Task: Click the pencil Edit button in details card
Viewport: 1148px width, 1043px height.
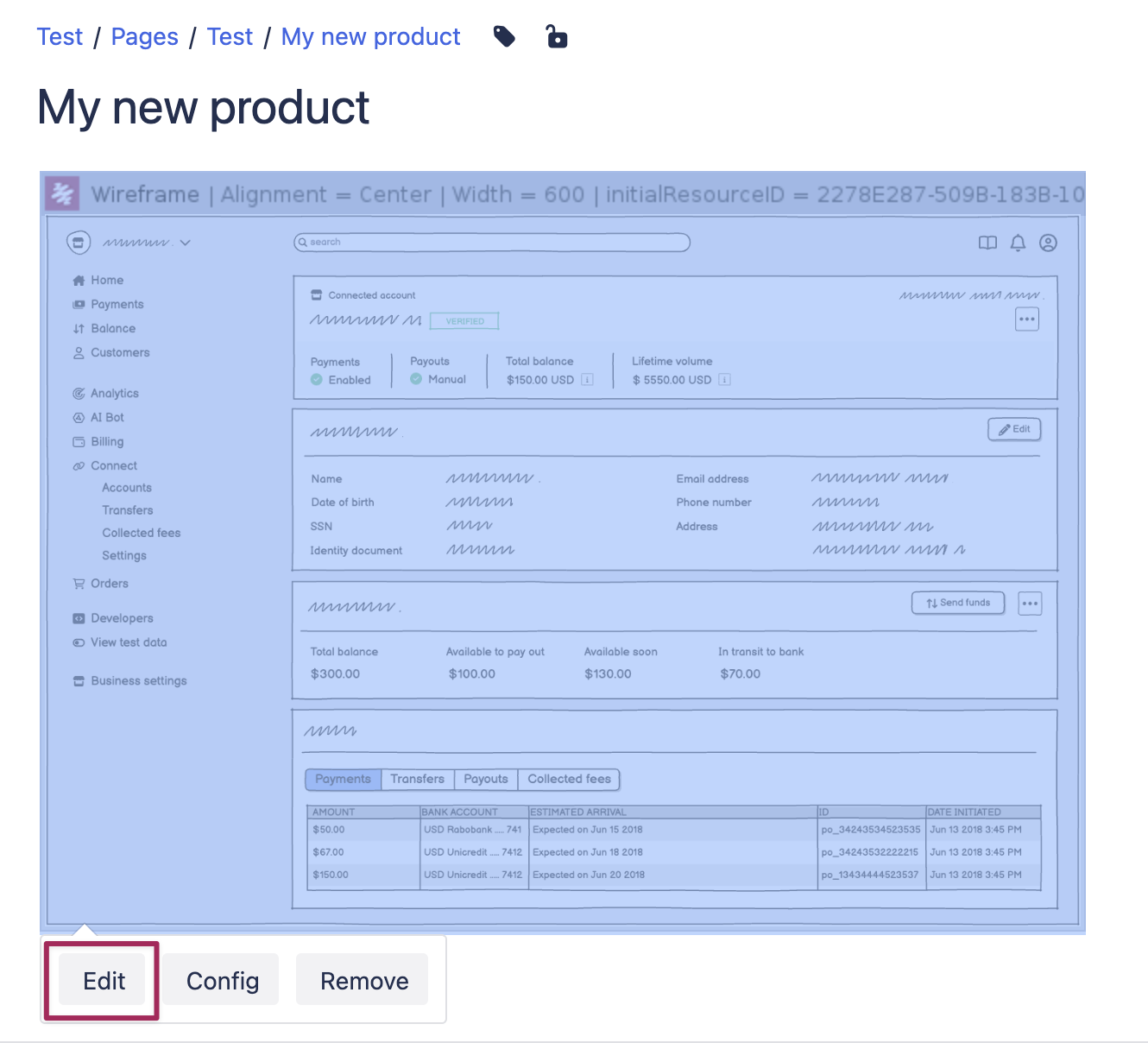Action: click(1014, 429)
